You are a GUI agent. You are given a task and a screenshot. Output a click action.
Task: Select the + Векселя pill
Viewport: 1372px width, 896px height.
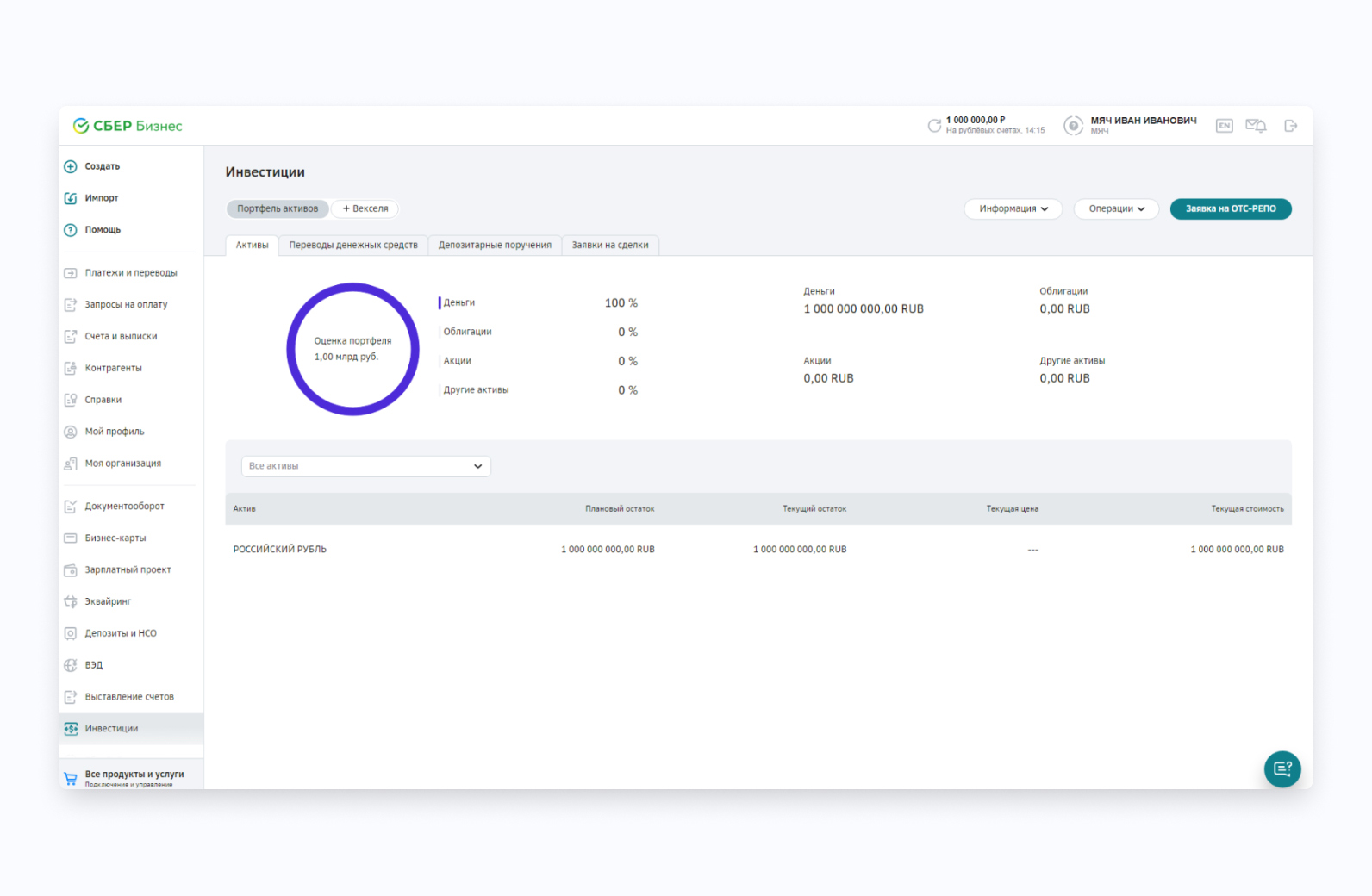365,208
